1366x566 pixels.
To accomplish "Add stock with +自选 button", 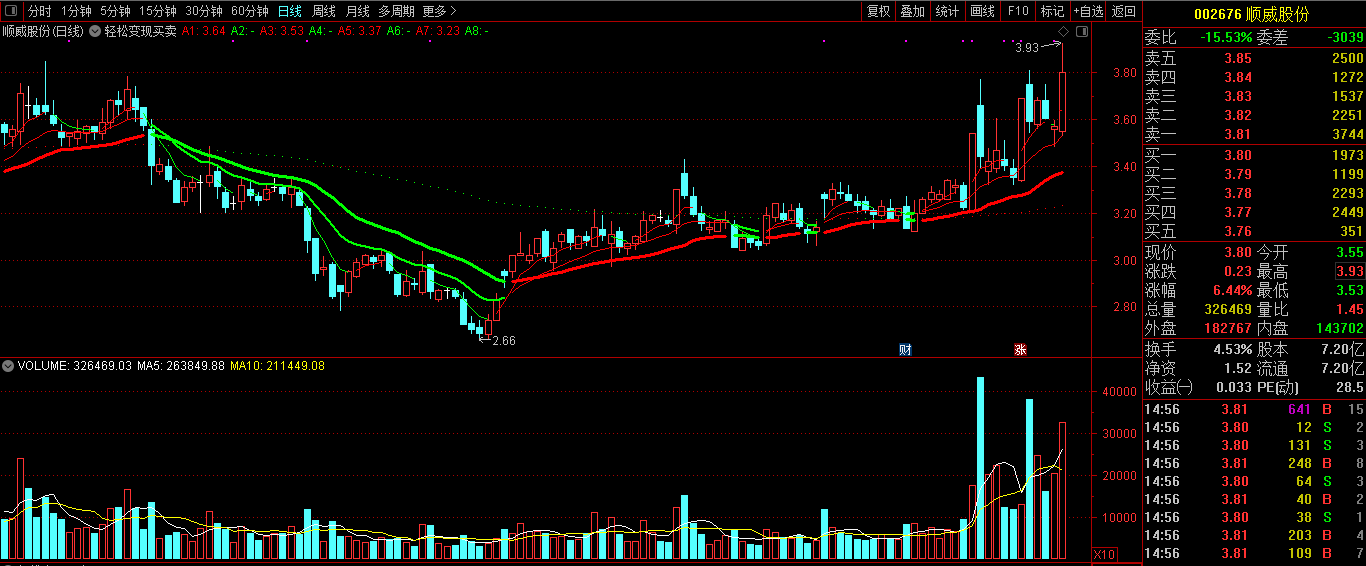I will (x=1088, y=11).
